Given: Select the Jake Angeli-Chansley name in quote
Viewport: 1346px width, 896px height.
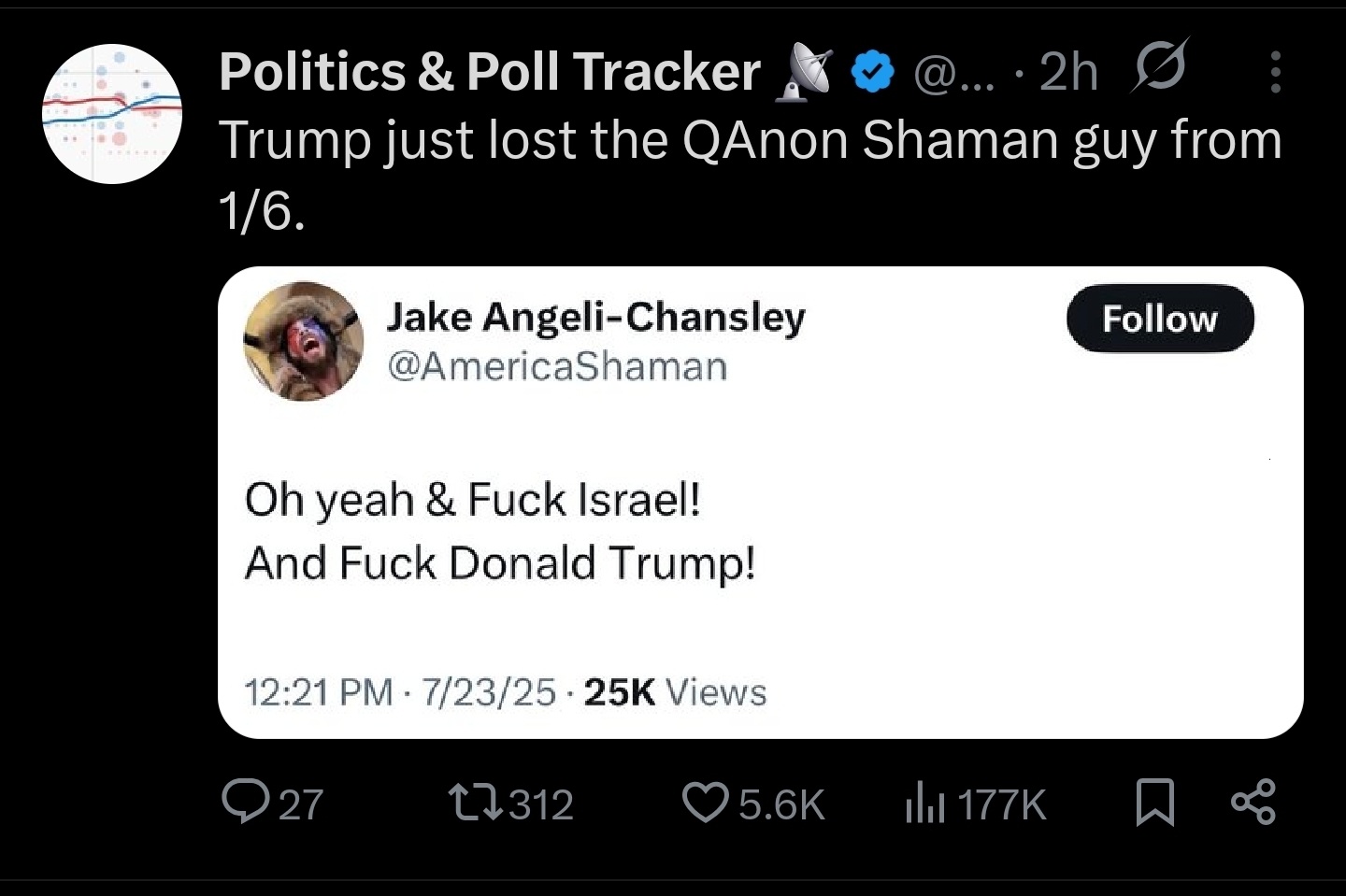Looking at the screenshot, I should pos(595,318).
